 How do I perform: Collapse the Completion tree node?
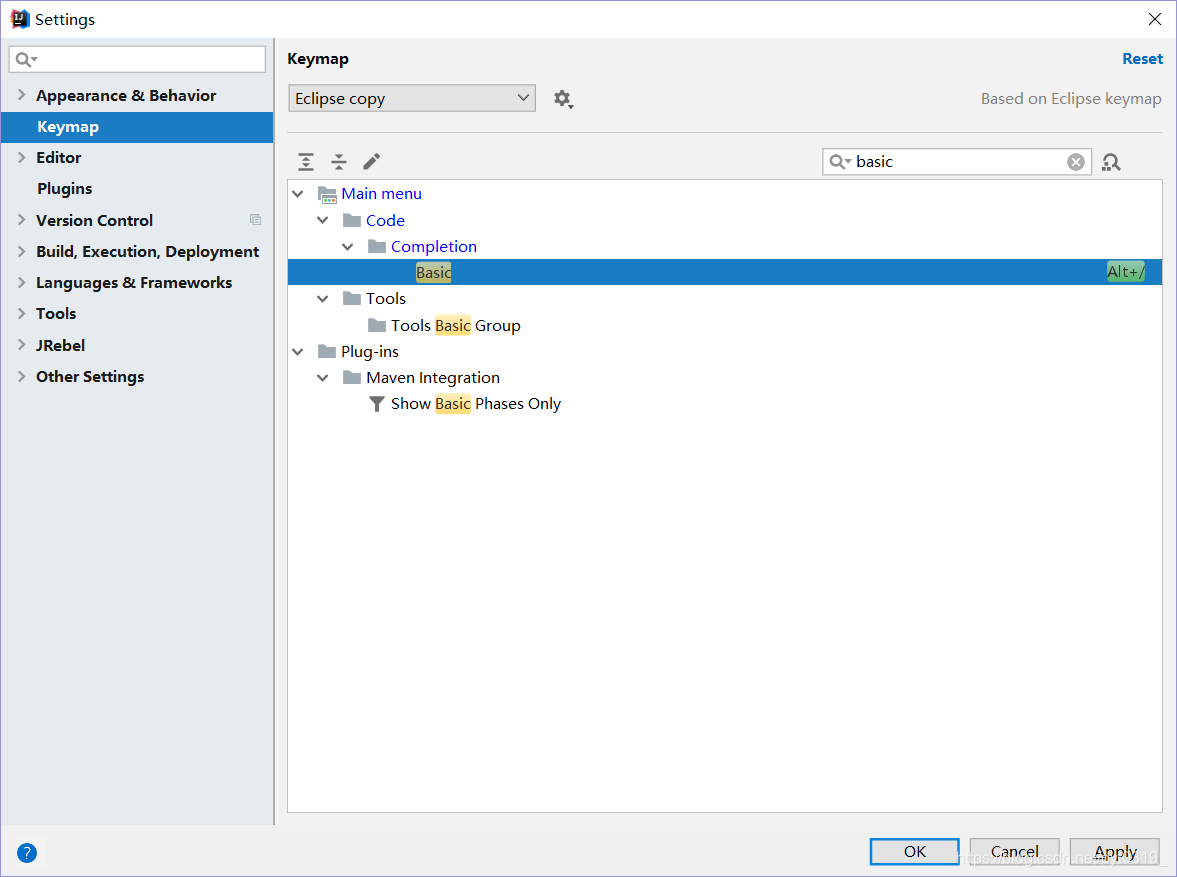348,246
